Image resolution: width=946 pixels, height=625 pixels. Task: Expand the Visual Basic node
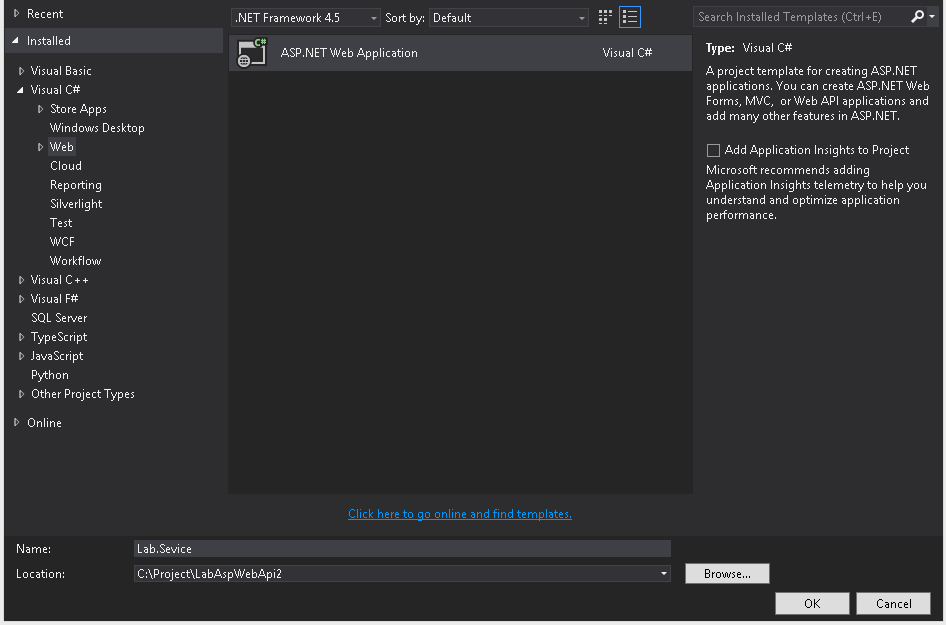(21, 71)
